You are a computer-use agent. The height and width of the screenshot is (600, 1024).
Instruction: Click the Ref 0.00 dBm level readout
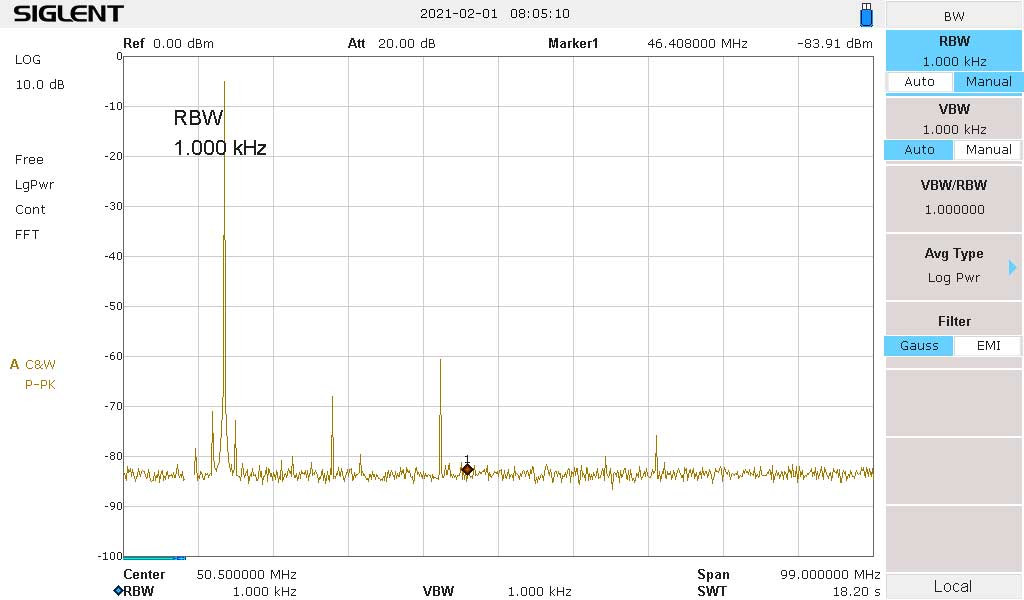168,44
